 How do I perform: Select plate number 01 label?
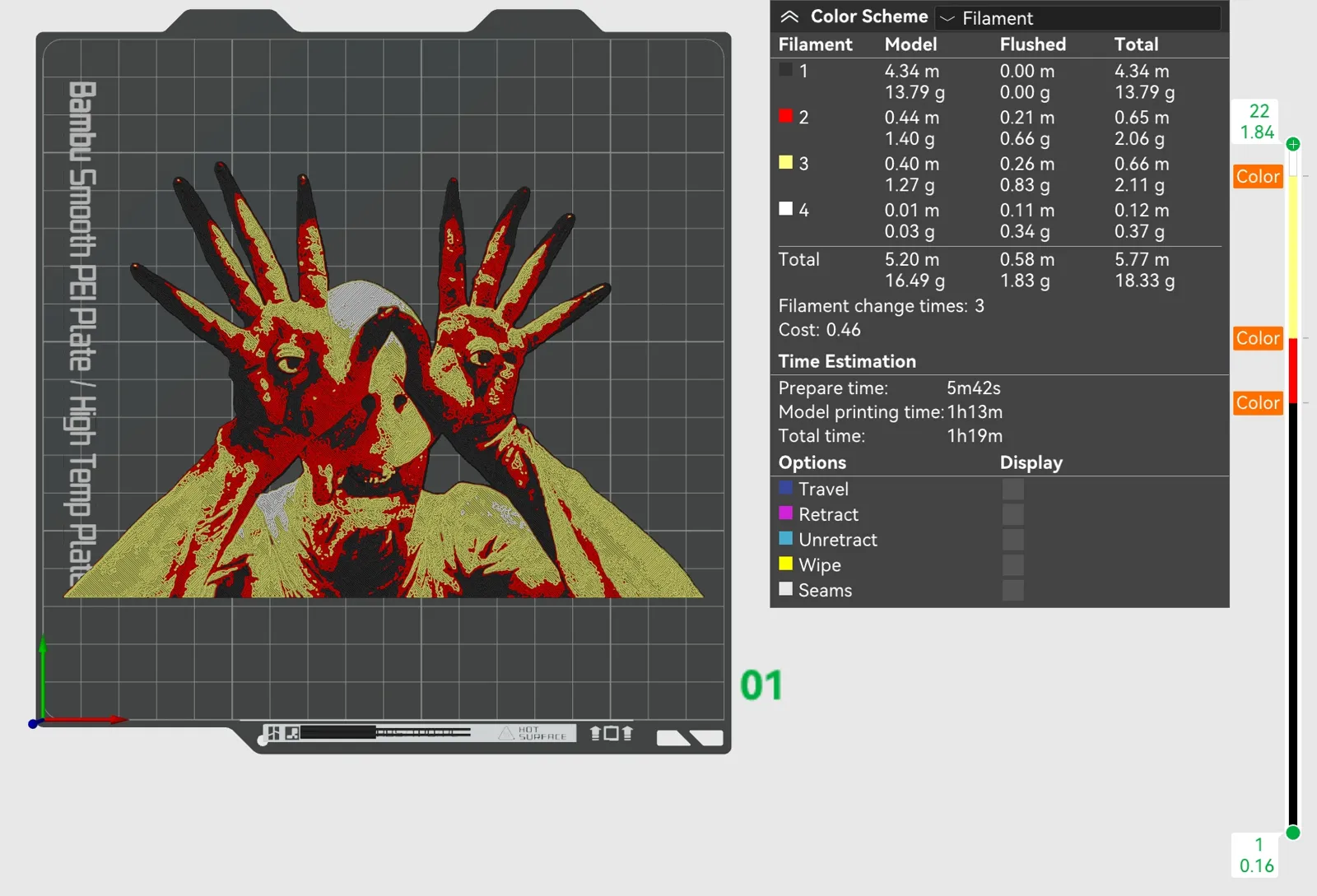click(761, 685)
